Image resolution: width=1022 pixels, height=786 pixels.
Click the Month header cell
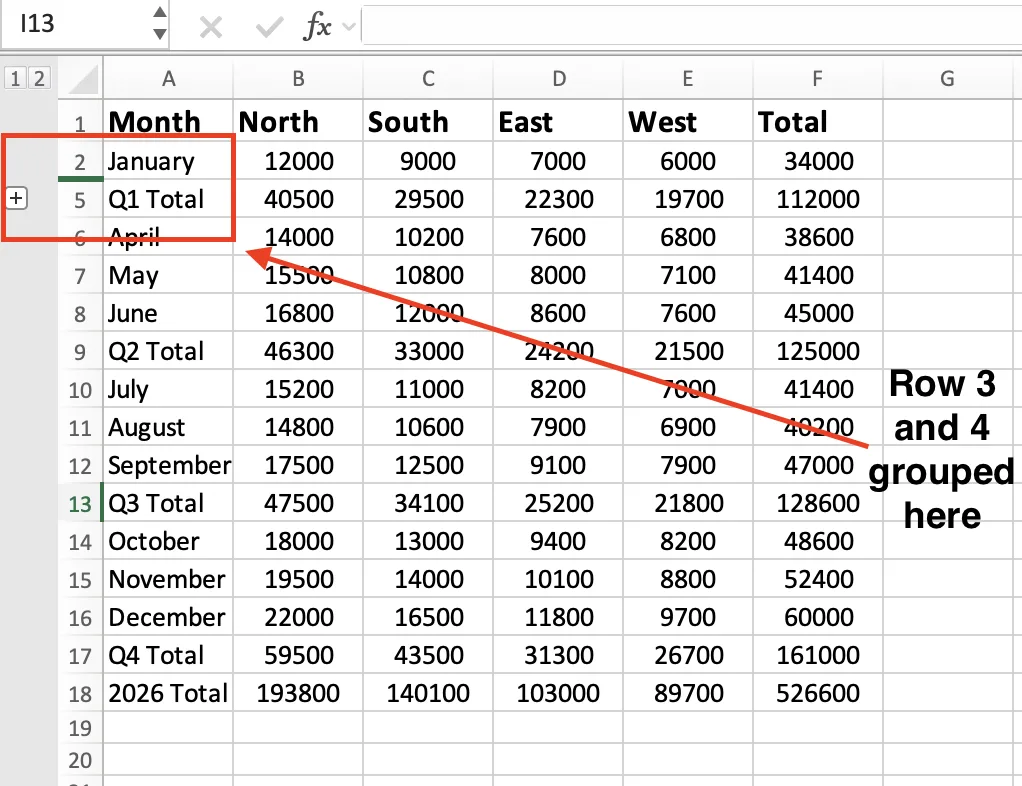click(168, 122)
